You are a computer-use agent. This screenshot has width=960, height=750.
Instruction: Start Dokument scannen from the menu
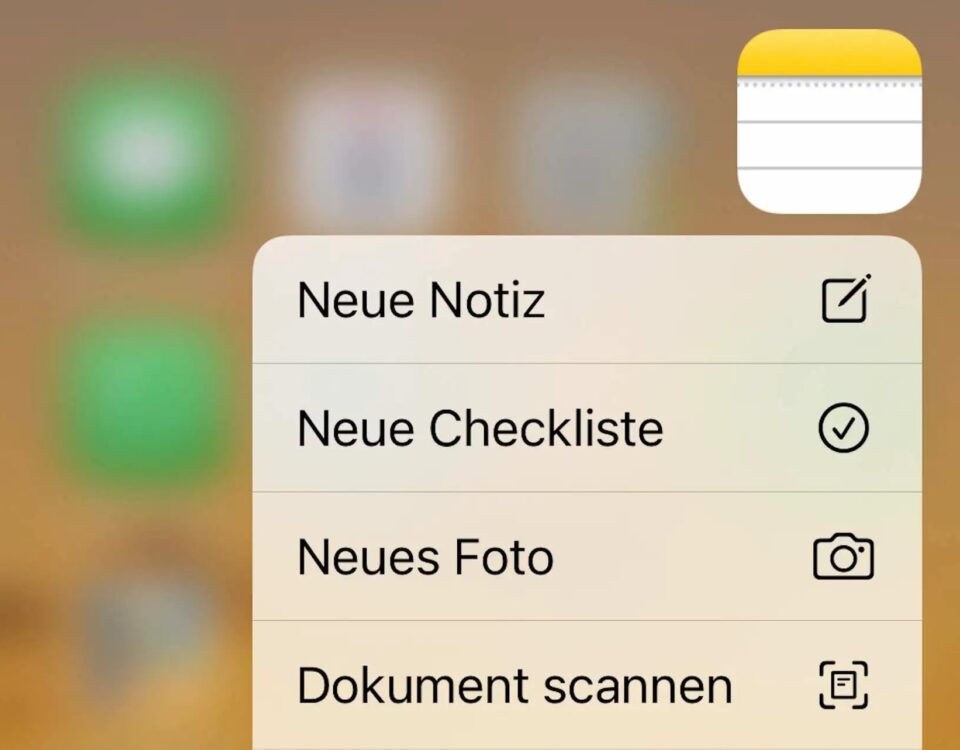(587, 685)
